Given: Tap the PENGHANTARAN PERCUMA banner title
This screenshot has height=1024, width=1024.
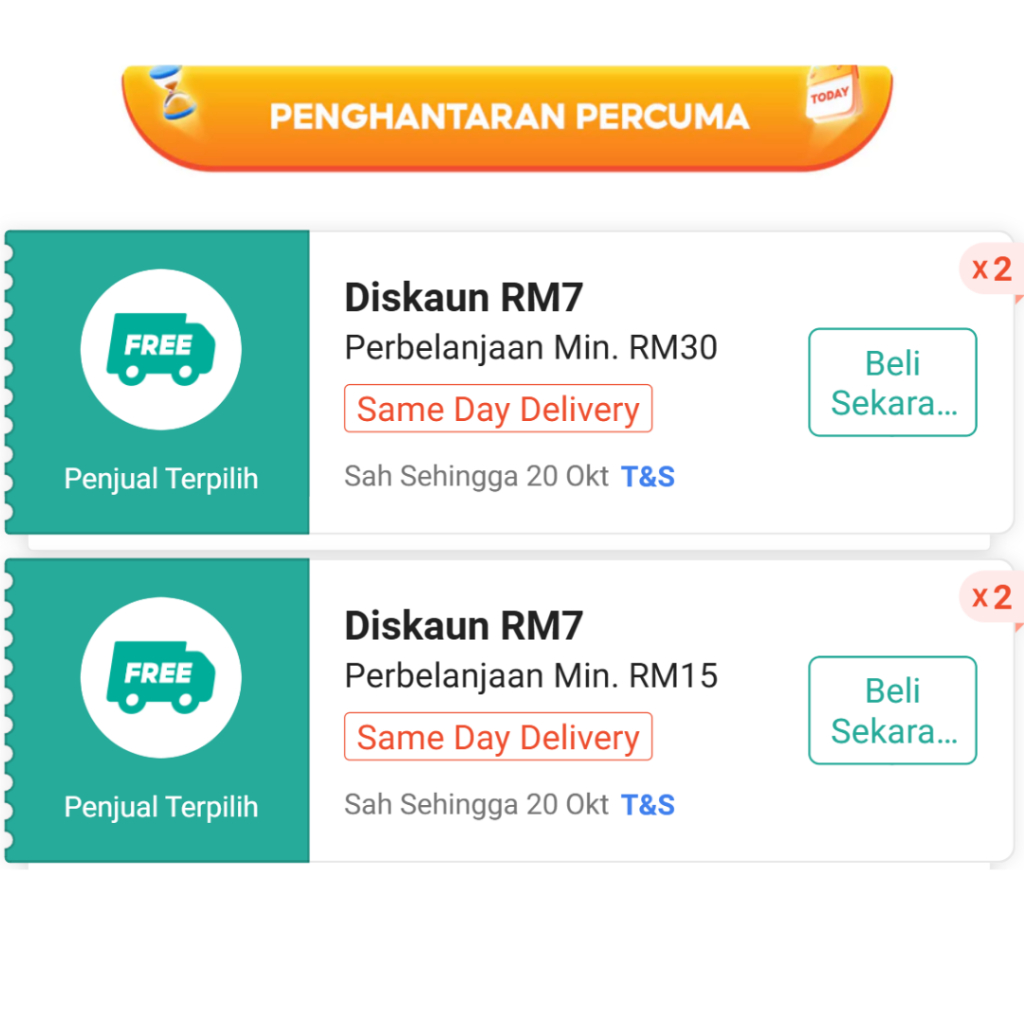Looking at the screenshot, I should pyautogui.click(x=509, y=117).
